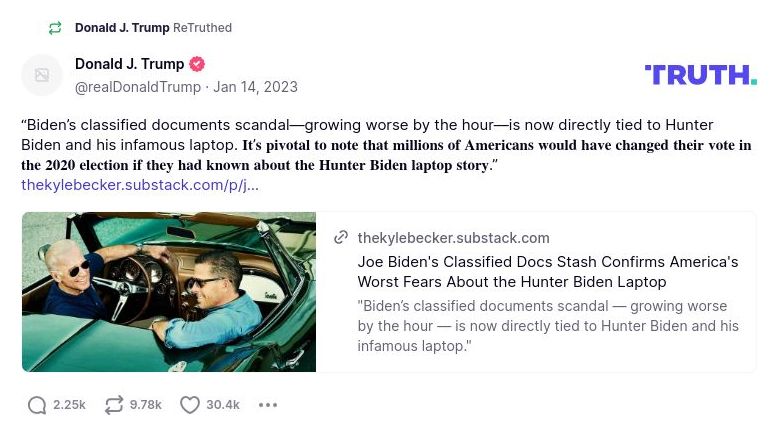The width and height of the screenshot is (778, 435).
Task: Click the red verified badge icon
Action: (x=197, y=64)
